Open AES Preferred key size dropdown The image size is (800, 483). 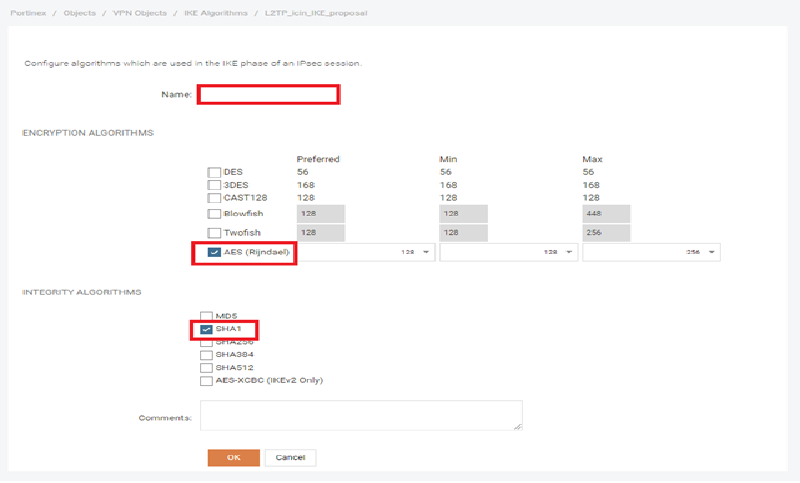[x=365, y=253]
